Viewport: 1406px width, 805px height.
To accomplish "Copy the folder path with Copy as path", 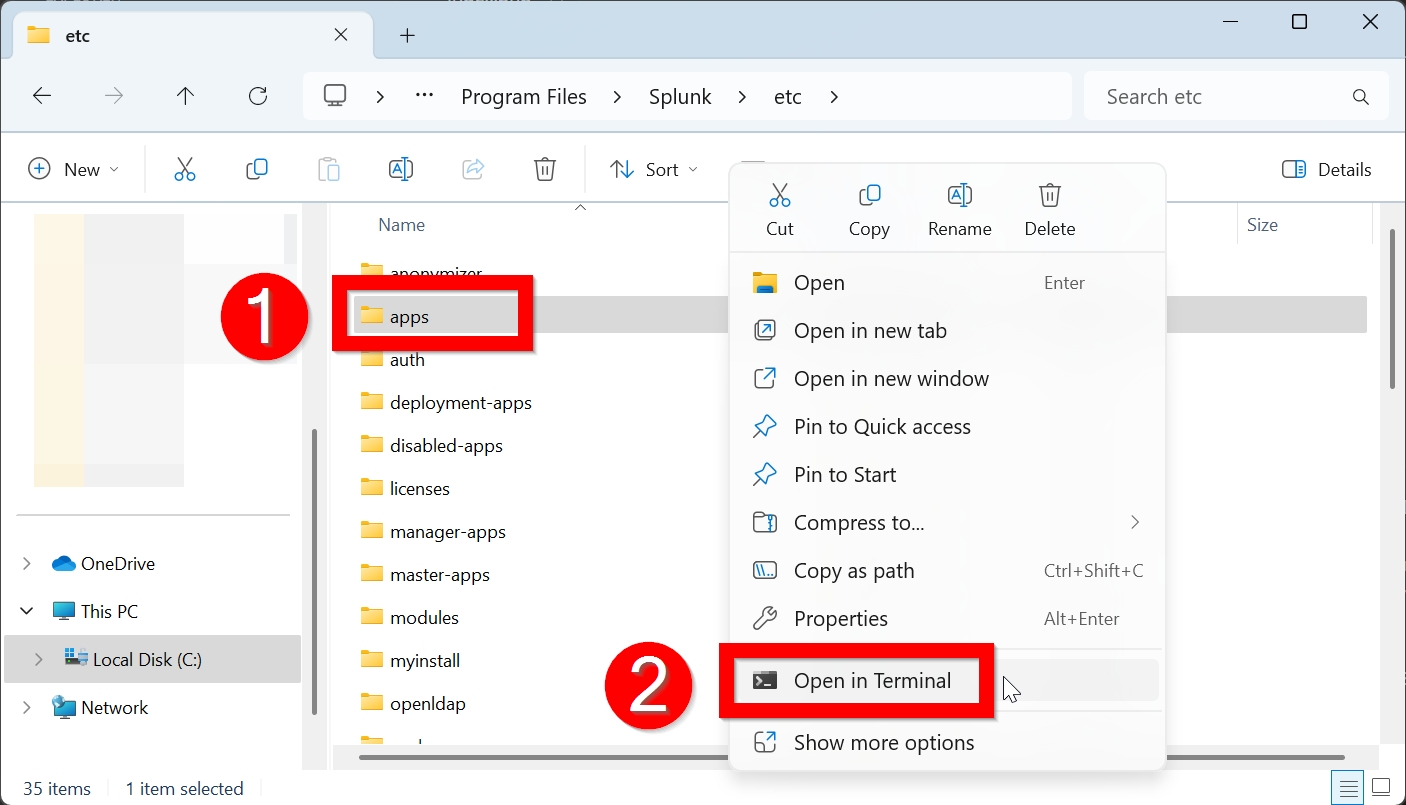I will [x=854, y=570].
